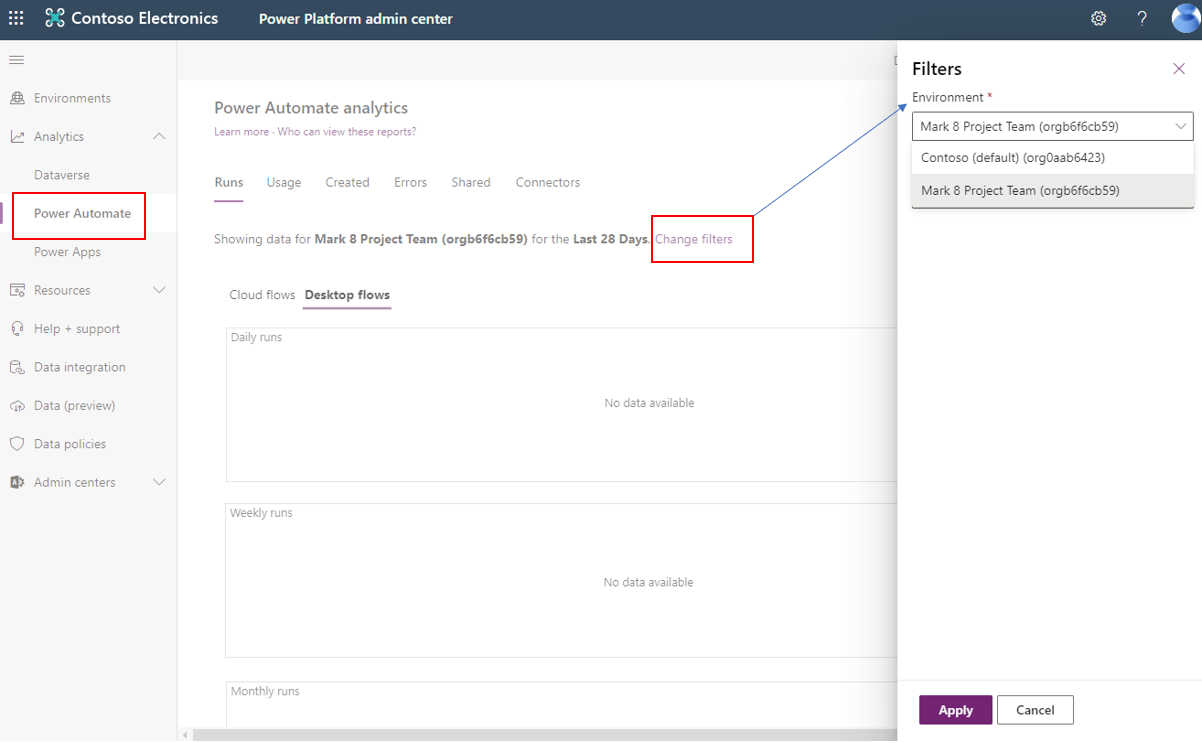Click the Help + support headset icon
This screenshot has width=1202, height=743.
[17, 328]
